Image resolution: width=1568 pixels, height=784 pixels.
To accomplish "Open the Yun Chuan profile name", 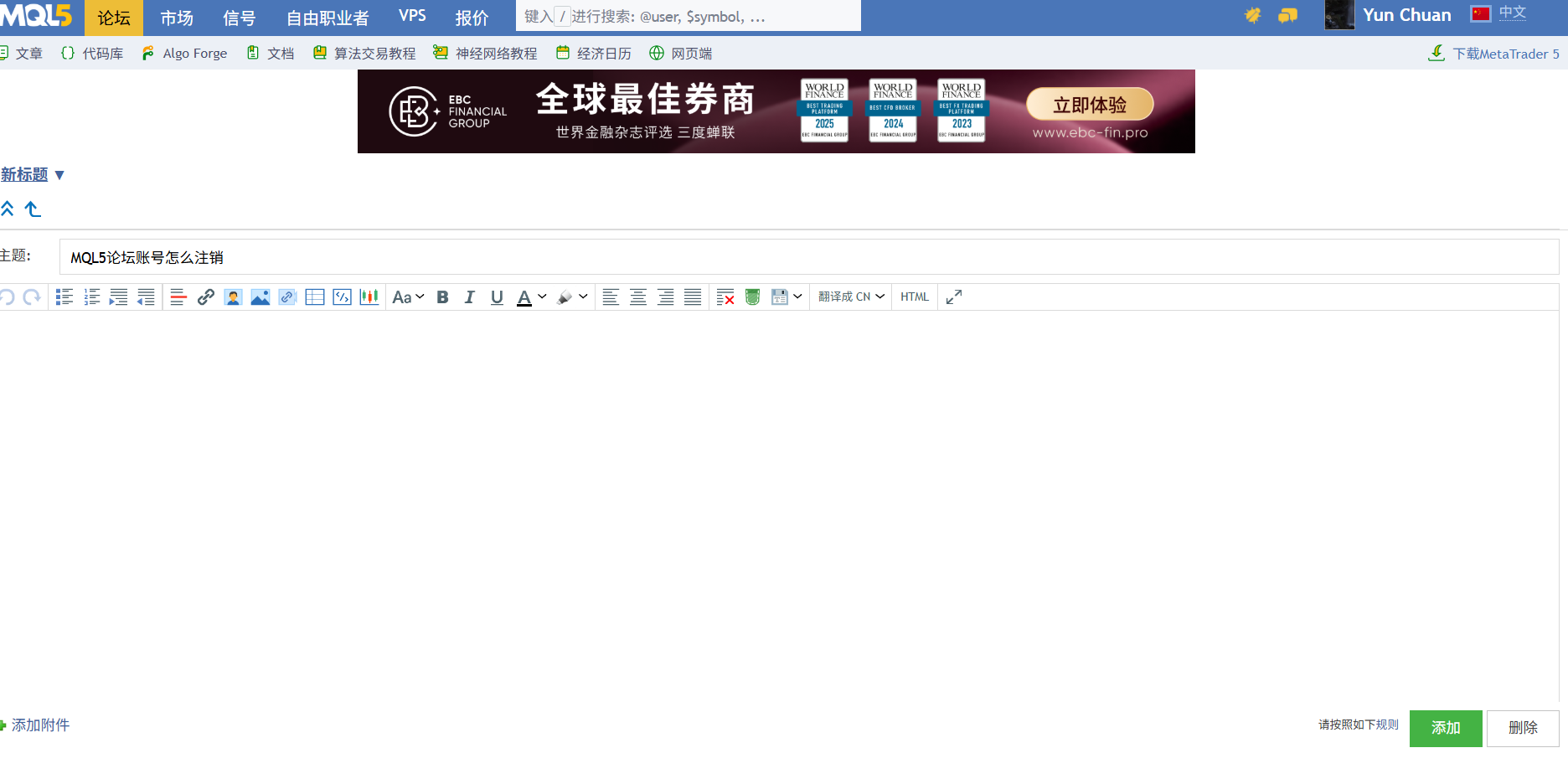I will tap(1407, 15).
